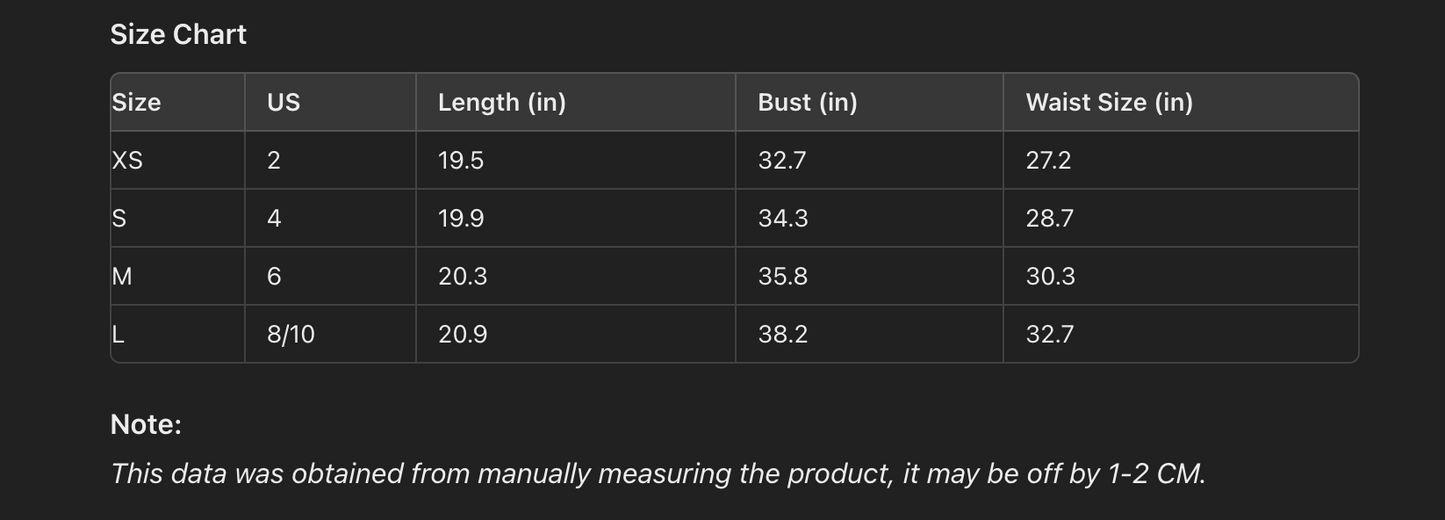Select the 20.9 length cell
Image resolution: width=1445 pixels, height=520 pixels.
(463, 334)
